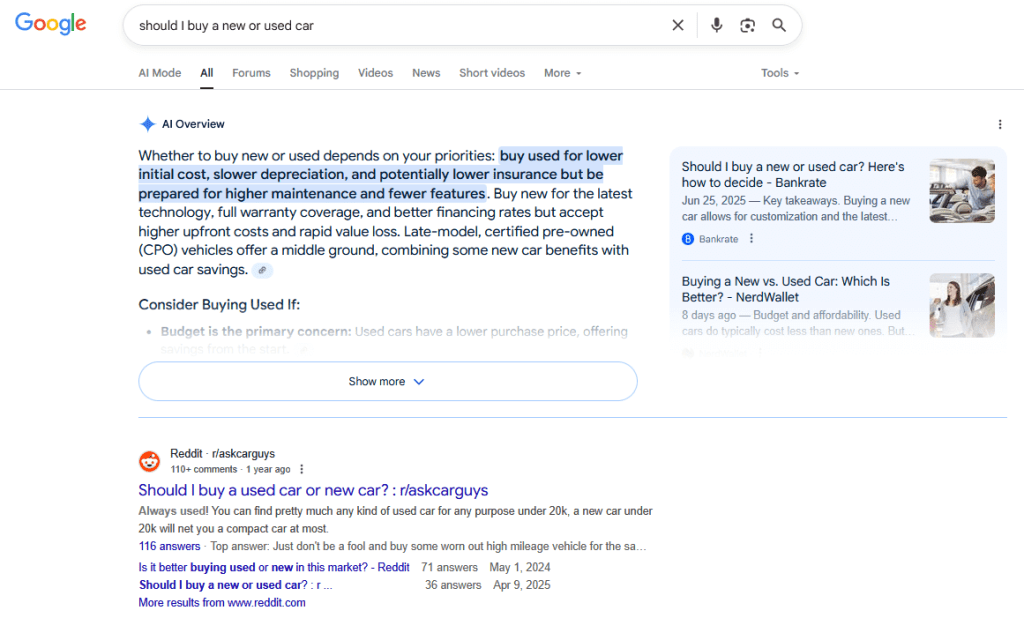1024x618 pixels.
Task: Expand the More dropdown
Action: (x=562, y=73)
